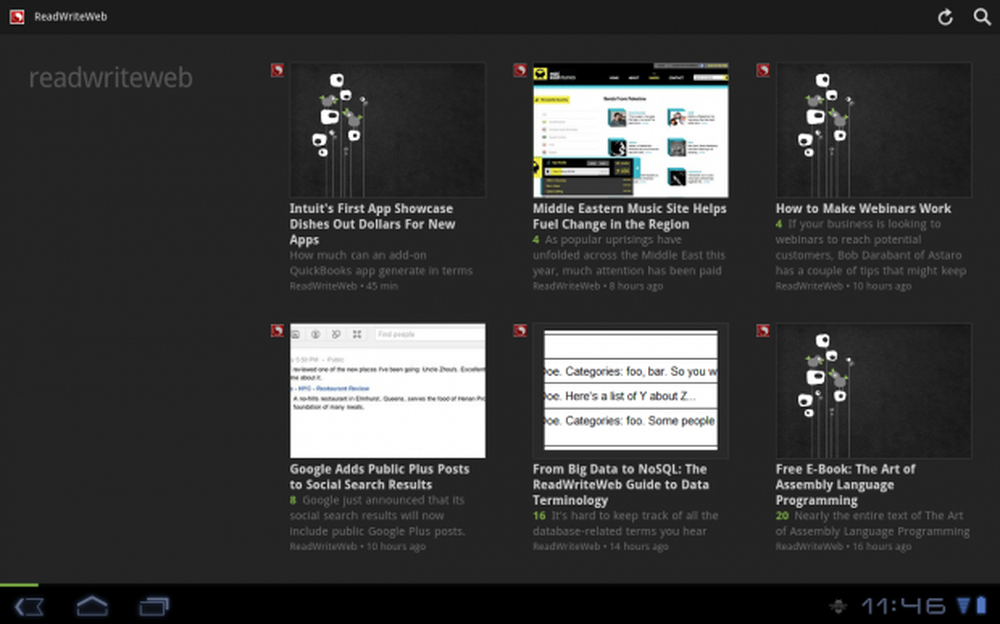Image resolution: width=1000 pixels, height=624 pixels.
Task: Tap the "ReadWriteWeb" title in the action bar
Action: [x=71, y=17]
